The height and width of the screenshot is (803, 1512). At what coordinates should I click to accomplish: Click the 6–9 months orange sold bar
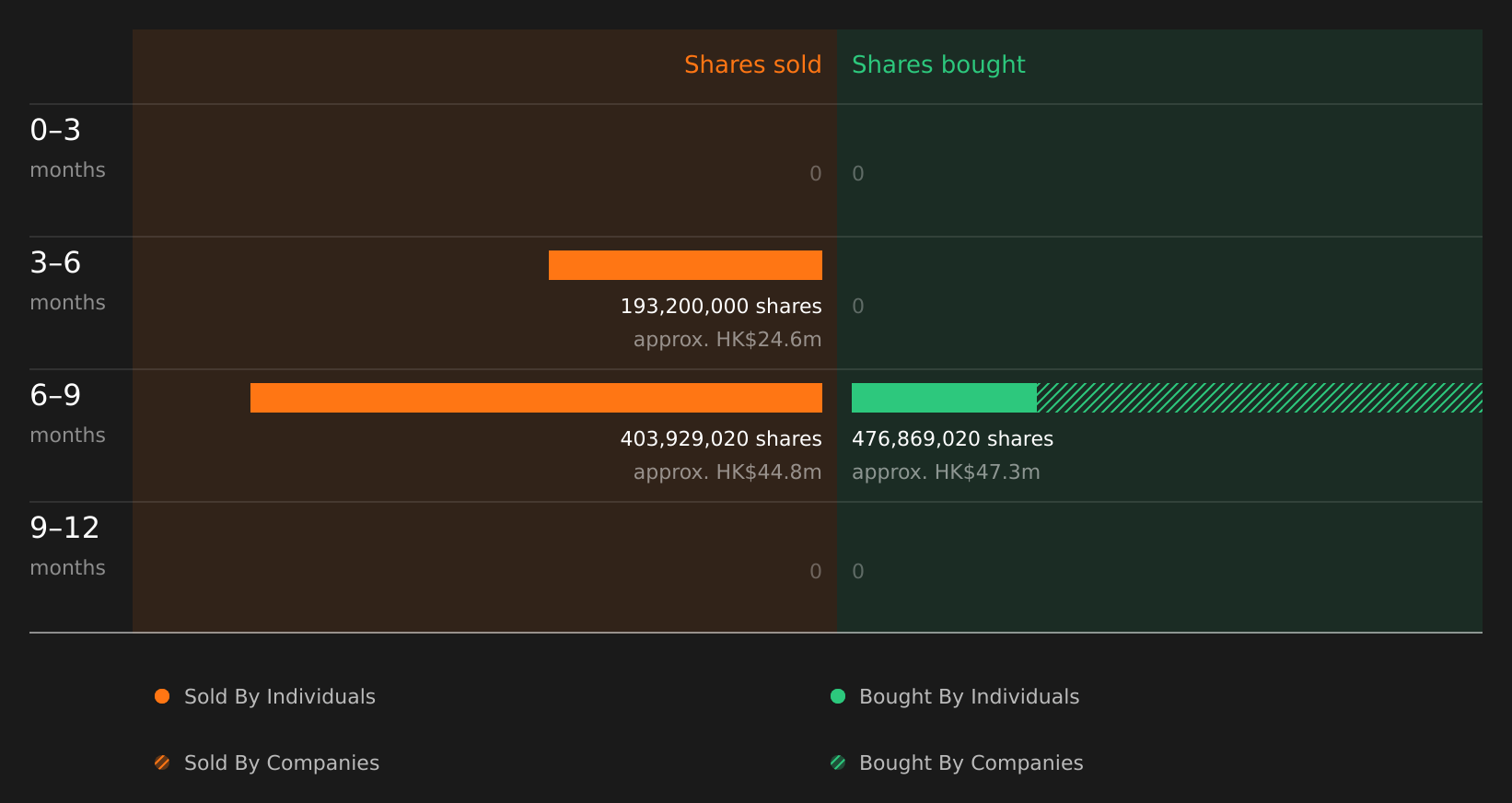click(x=536, y=398)
